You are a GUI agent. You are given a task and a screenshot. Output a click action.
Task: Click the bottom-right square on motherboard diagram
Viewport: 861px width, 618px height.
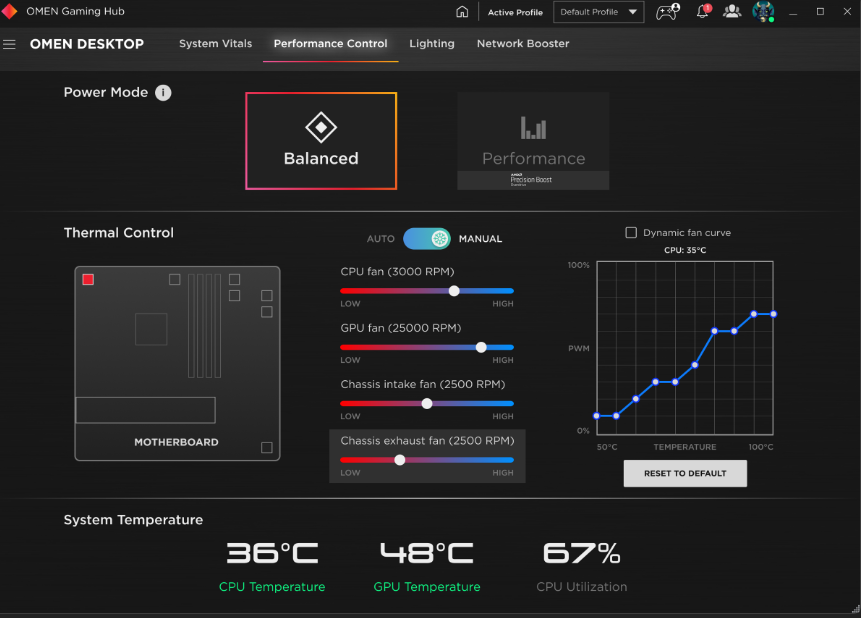[x=267, y=447]
